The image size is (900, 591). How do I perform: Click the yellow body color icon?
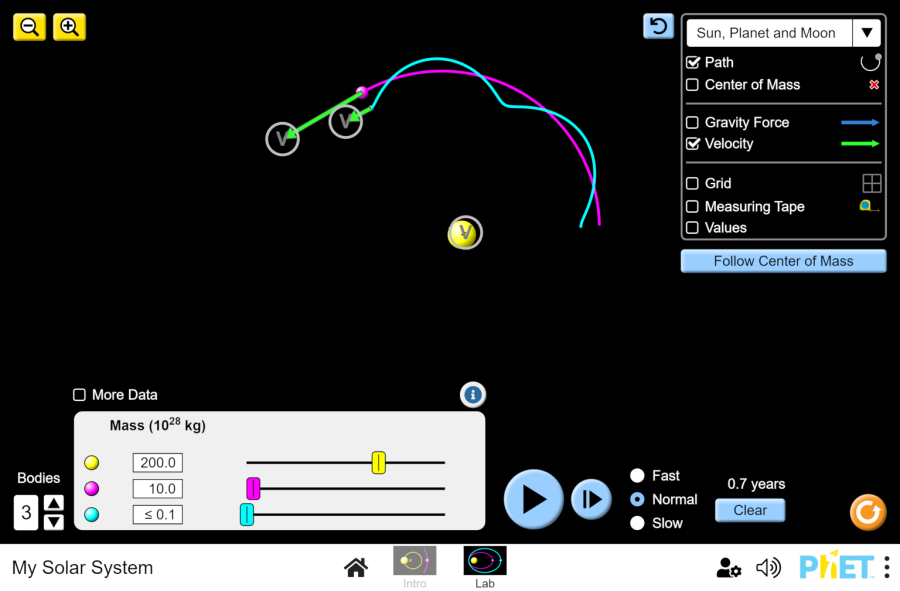pos(92,462)
